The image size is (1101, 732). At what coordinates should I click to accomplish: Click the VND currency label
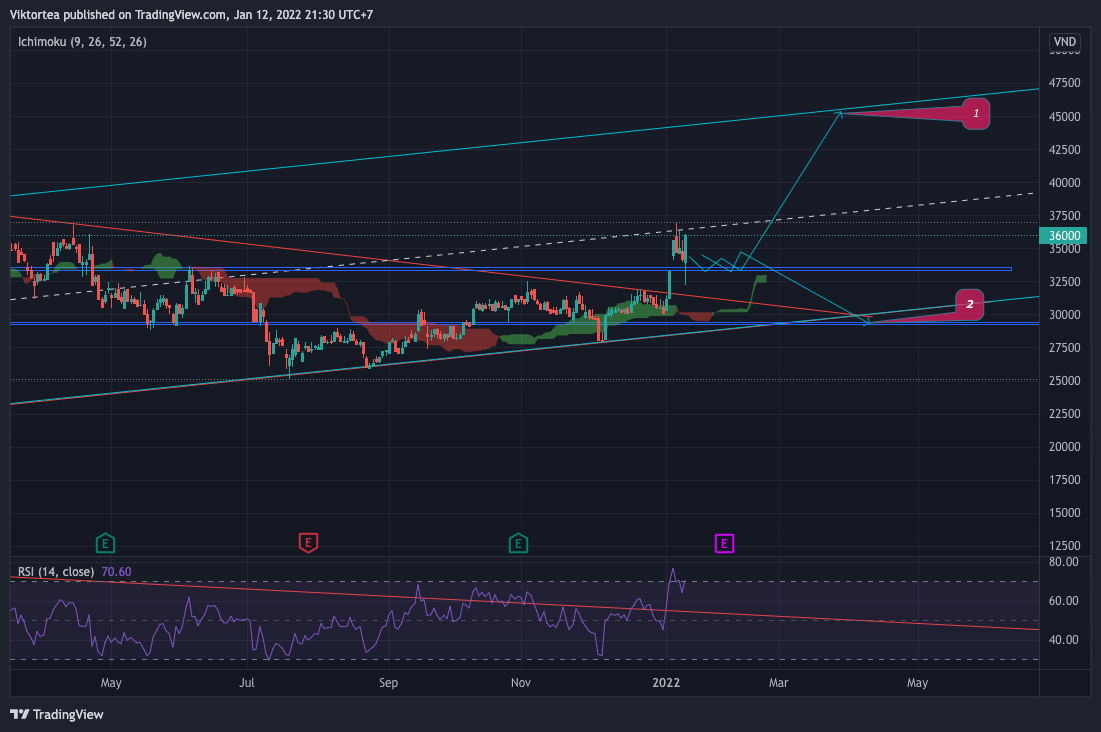(1064, 41)
